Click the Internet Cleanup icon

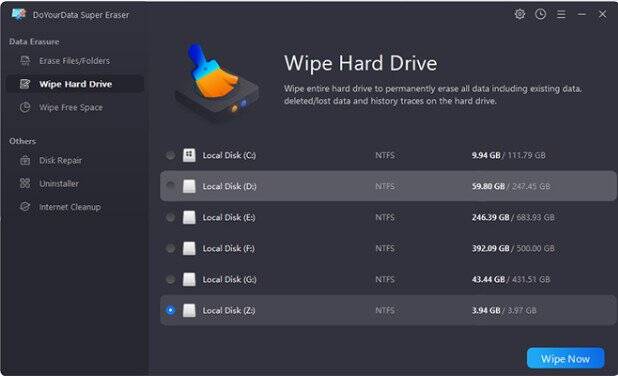(x=25, y=207)
